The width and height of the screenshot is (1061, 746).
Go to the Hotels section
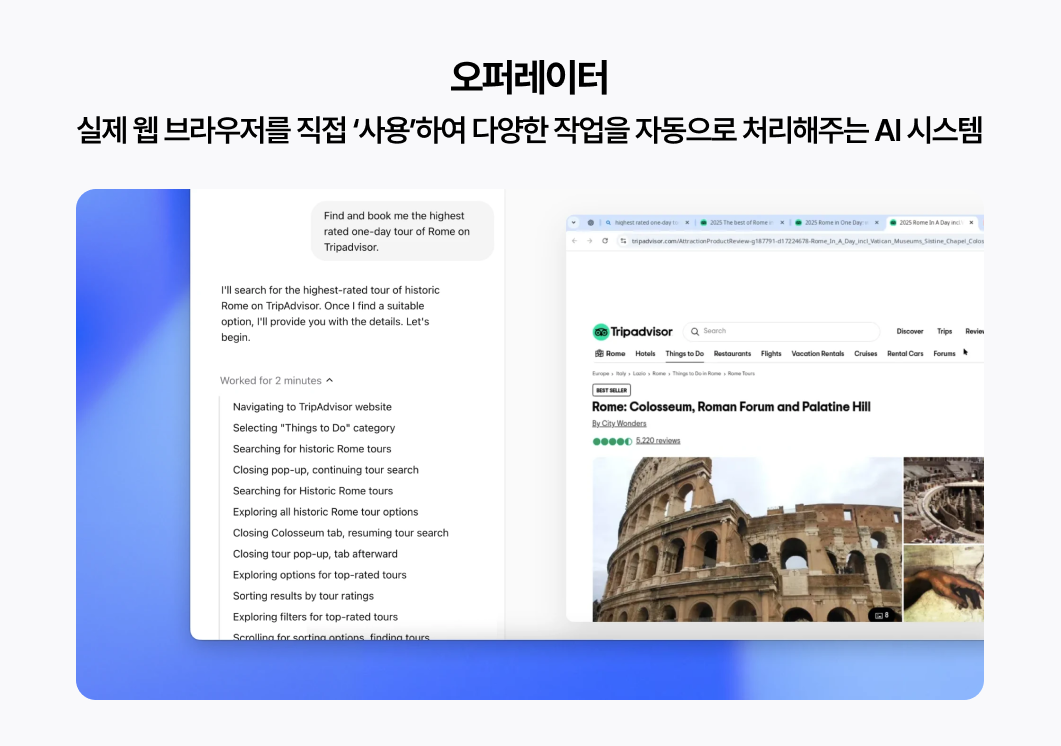(x=645, y=353)
